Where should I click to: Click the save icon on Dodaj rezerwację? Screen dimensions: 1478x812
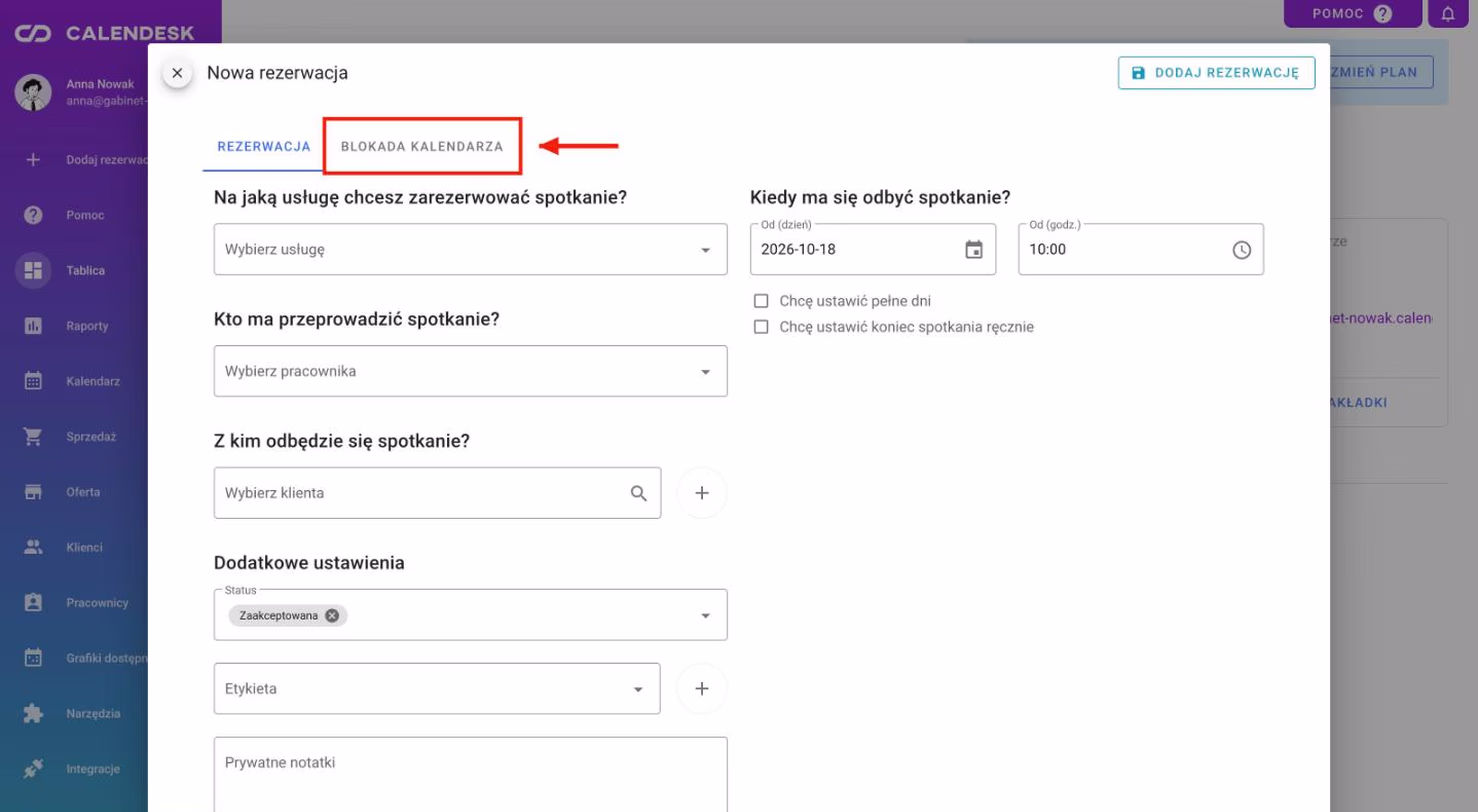pos(1138,73)
